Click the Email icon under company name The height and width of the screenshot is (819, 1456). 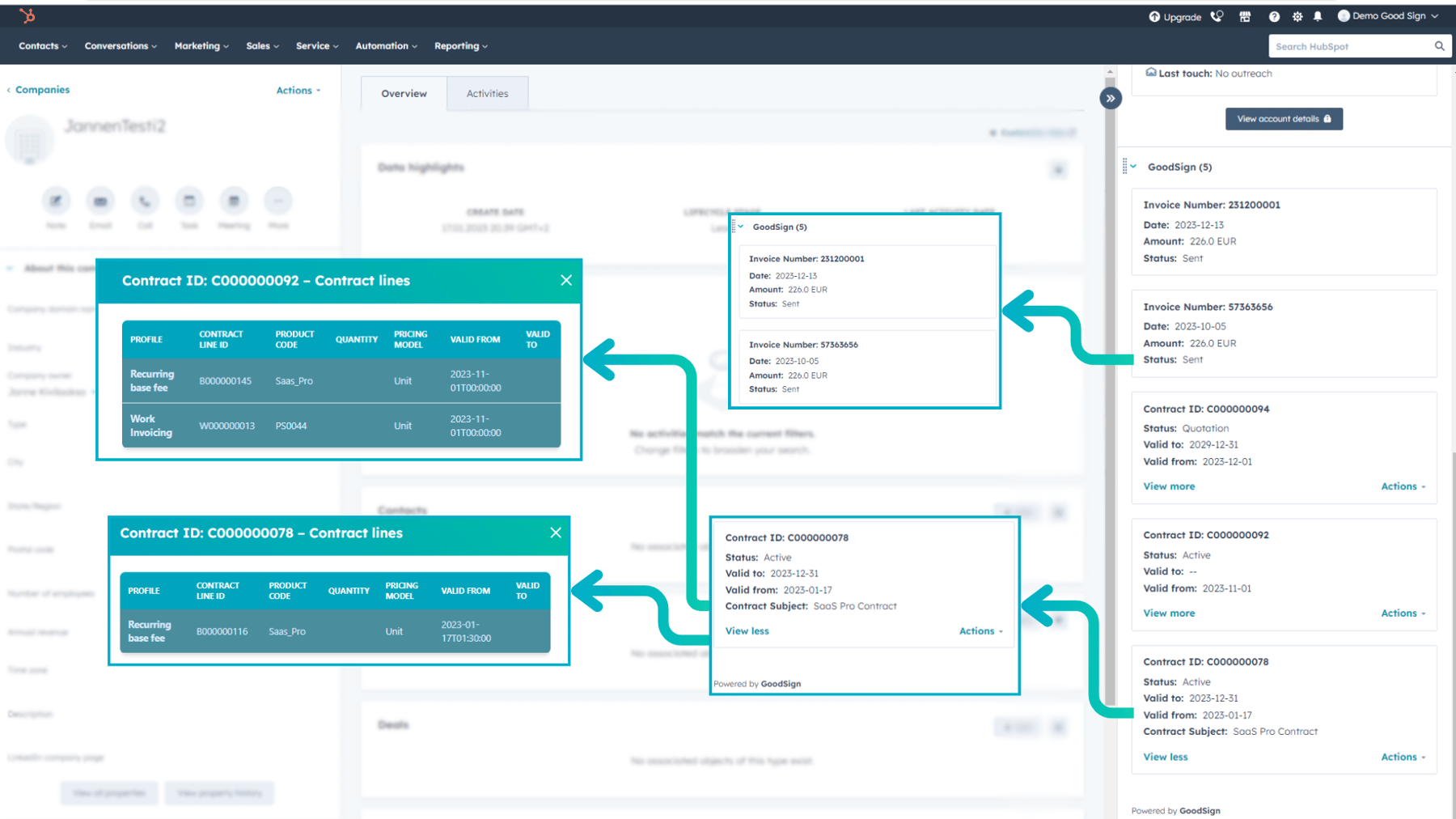[100, 201]
